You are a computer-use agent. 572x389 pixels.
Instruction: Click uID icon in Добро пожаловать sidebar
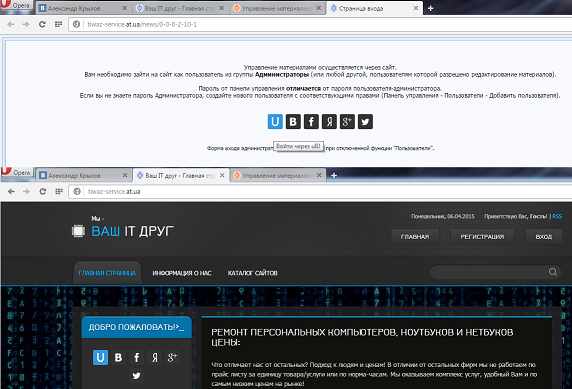tap(100, 357)
